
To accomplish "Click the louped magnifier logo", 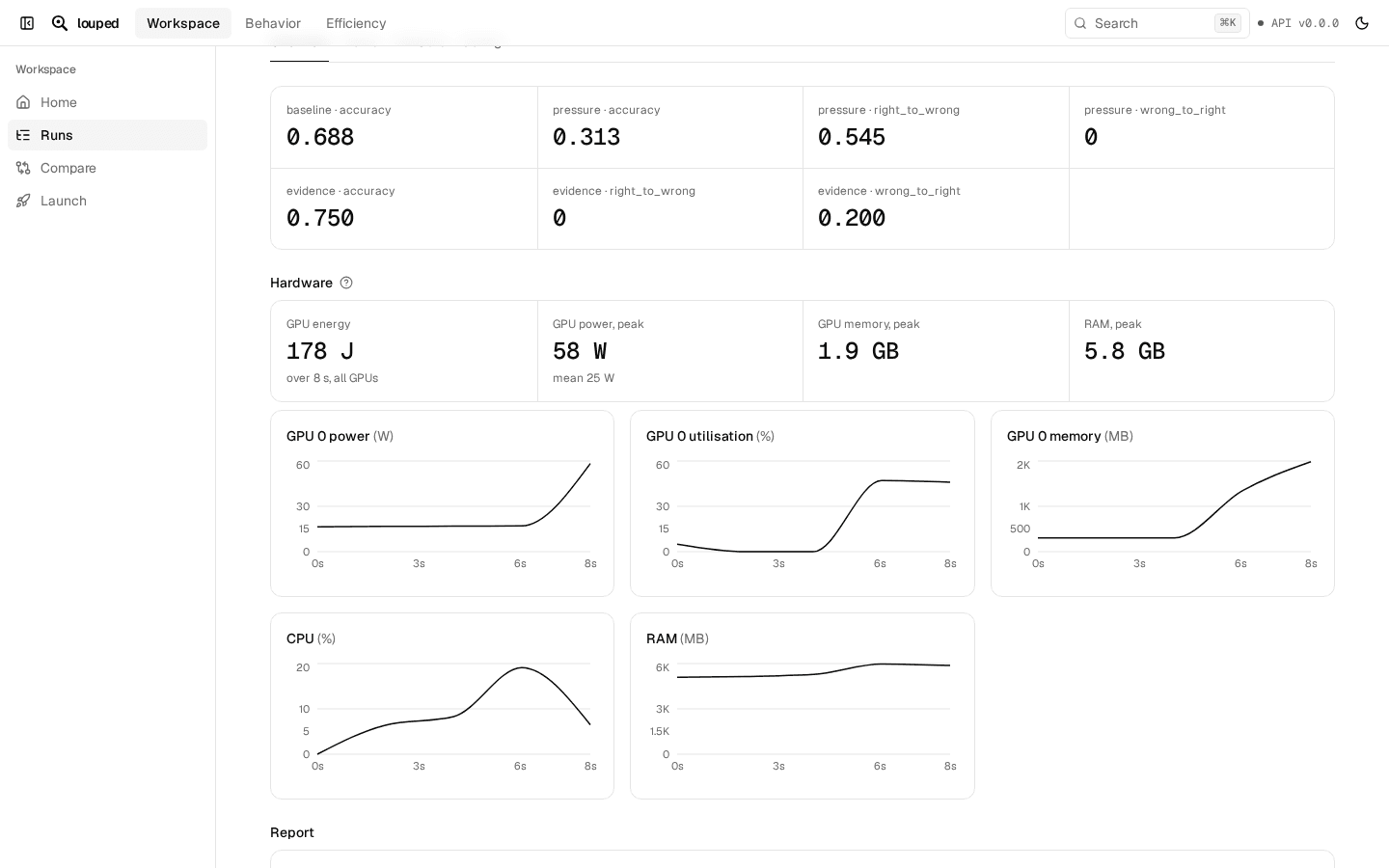I will pos(60,23).
